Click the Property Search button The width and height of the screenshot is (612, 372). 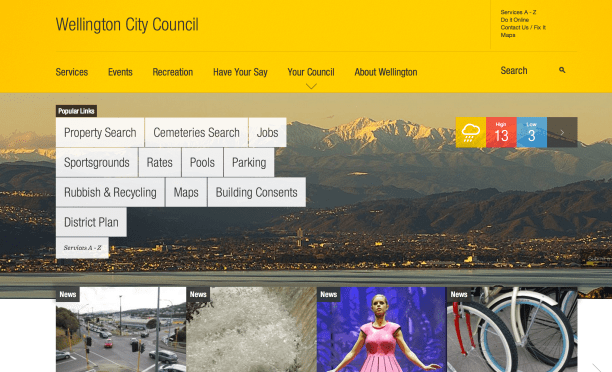(x=100, y=132)
